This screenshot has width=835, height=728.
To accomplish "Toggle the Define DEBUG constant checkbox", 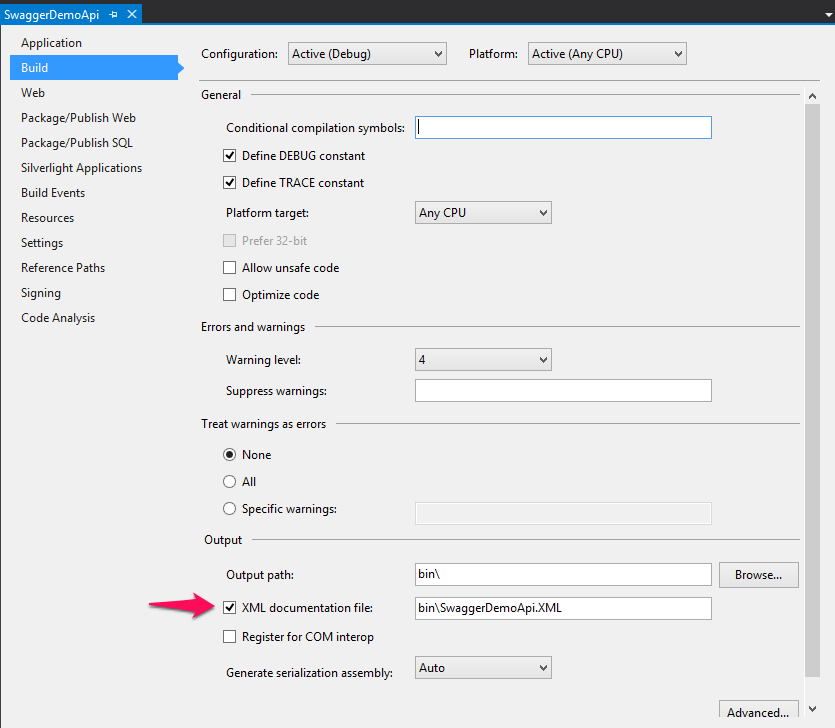I will point(230,156).
